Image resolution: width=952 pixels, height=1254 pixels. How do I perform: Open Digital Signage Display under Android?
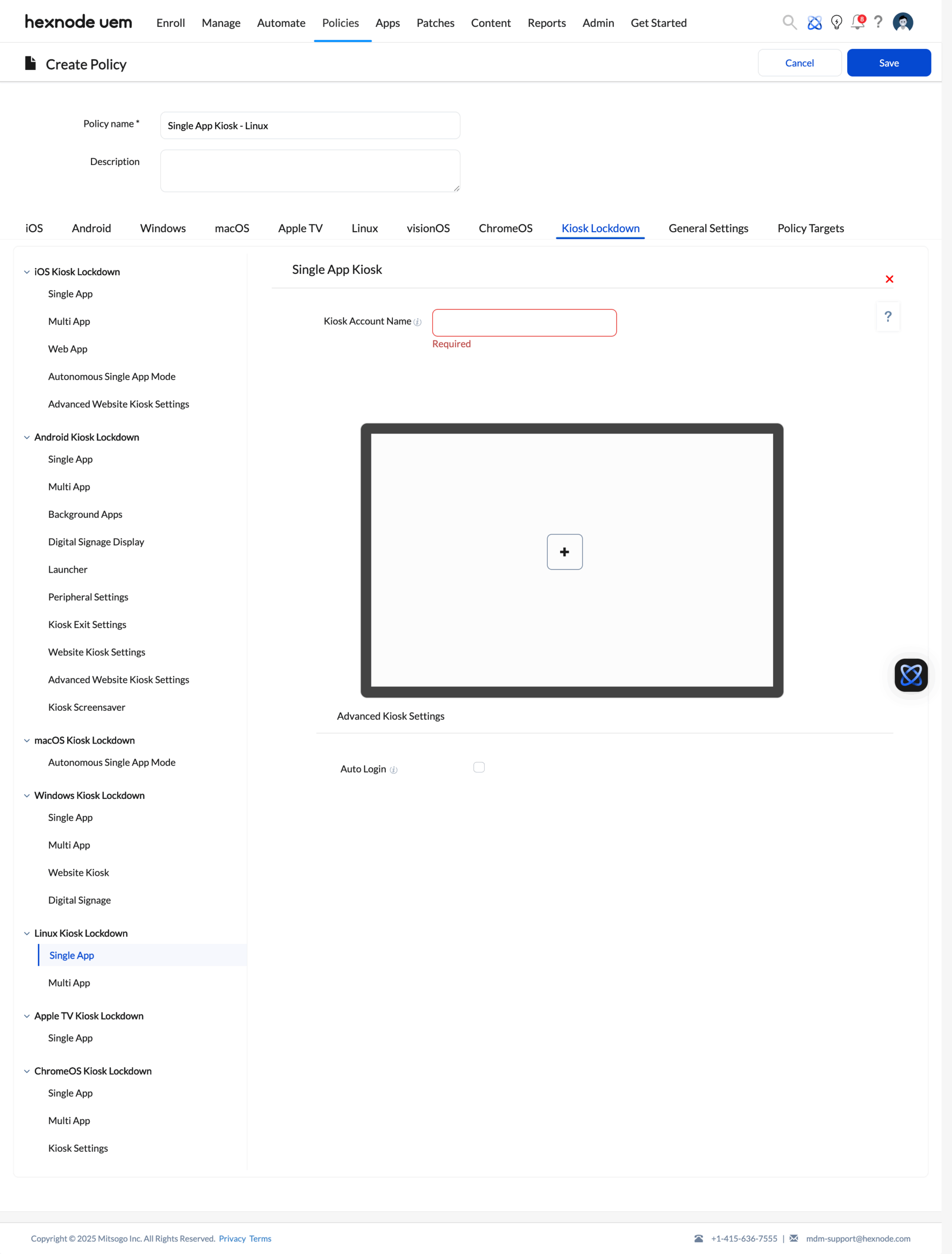(96, 542)
